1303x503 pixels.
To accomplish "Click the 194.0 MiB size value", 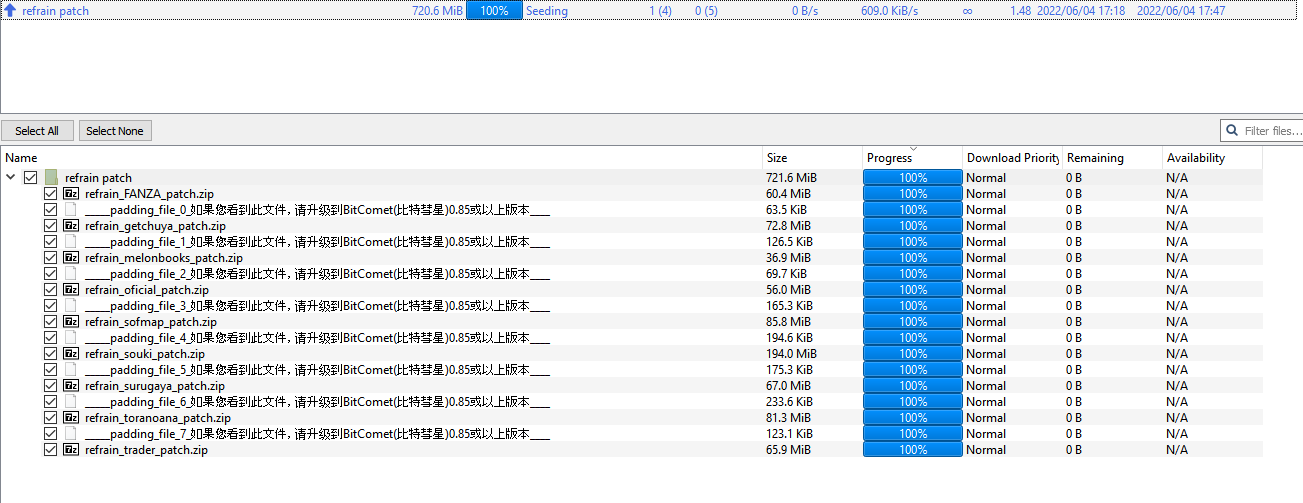I will (792, 354).
